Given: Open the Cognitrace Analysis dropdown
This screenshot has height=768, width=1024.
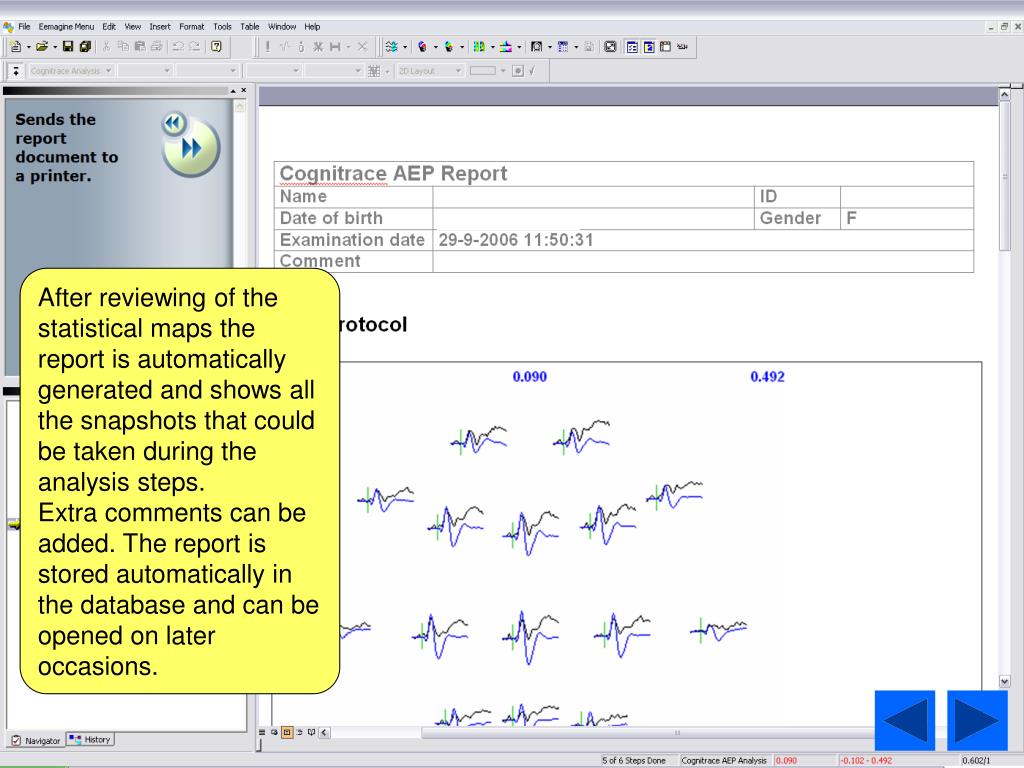Looking at the screenshot, I should [71, 71].
